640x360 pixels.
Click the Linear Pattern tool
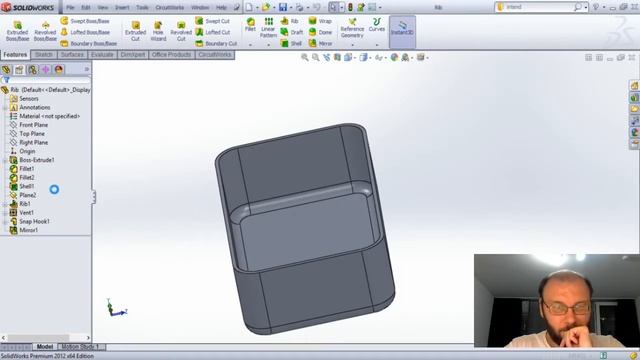tap(268, 27)
